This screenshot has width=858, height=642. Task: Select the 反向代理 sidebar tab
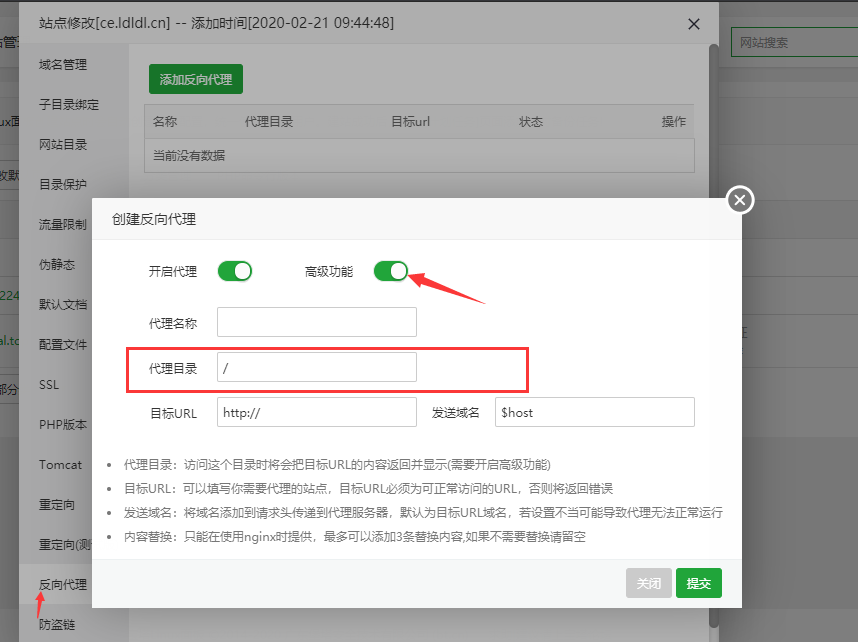pyautogui.click(x=63, y=585)
